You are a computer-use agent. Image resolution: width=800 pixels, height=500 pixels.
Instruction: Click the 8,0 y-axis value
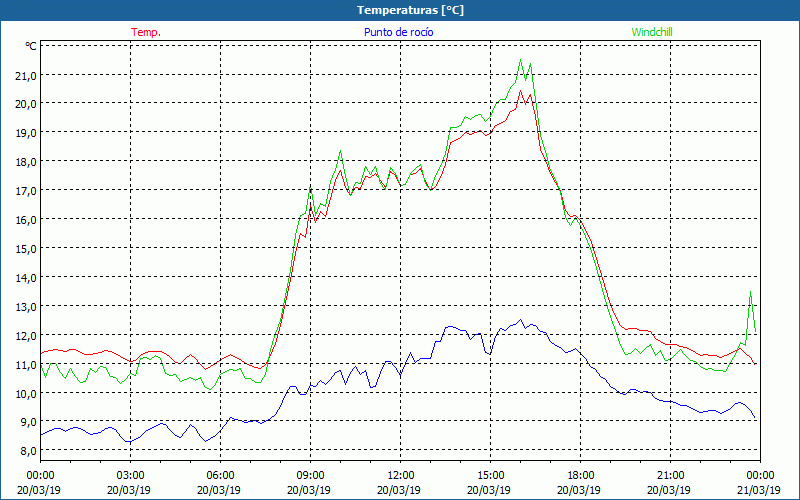(29, 451)
